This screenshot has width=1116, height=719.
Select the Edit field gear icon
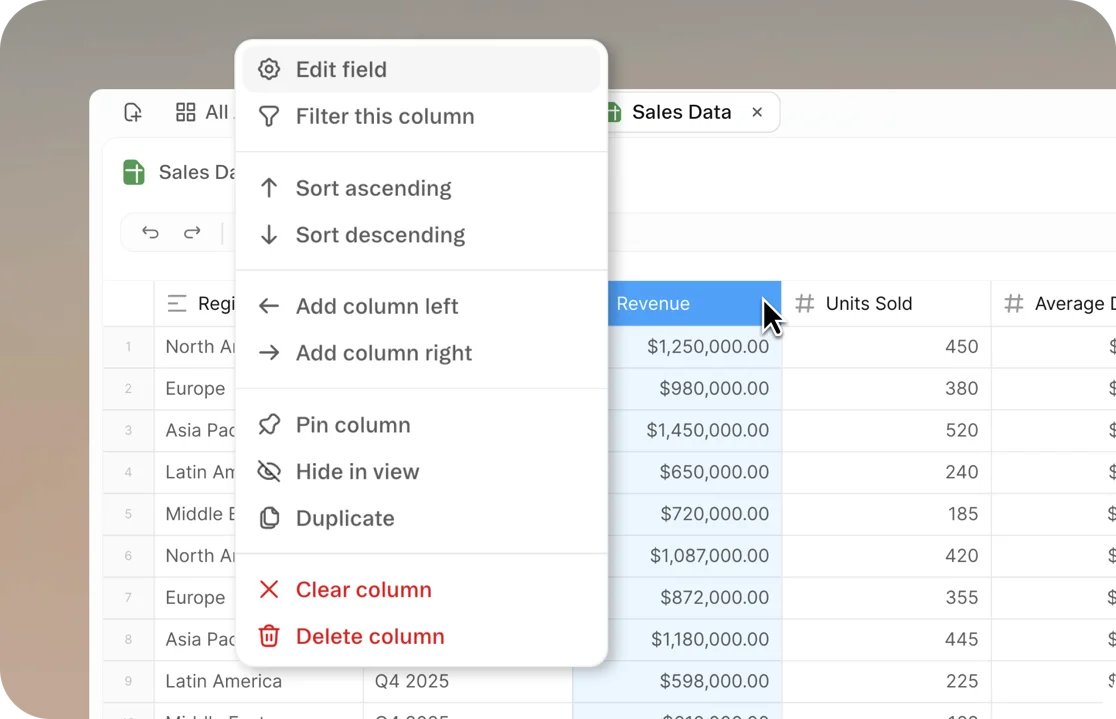pos(268,69)
